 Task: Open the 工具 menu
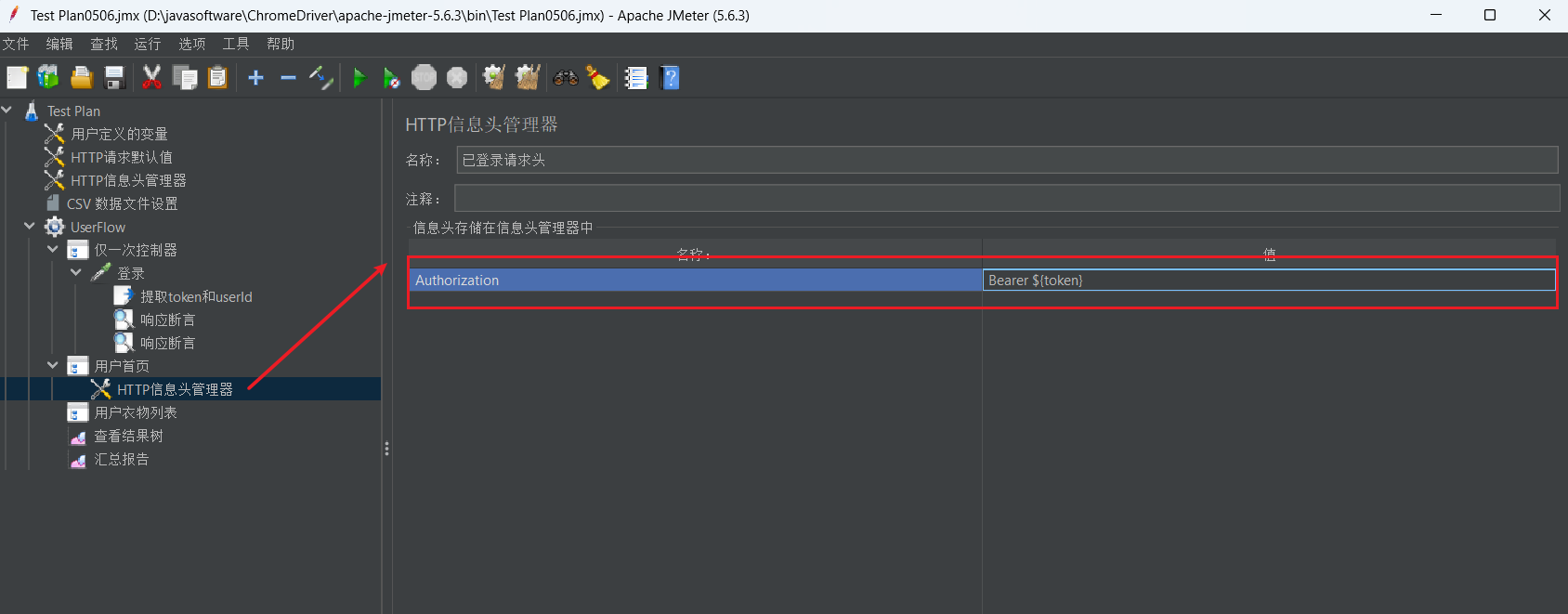tap(236, 45)
